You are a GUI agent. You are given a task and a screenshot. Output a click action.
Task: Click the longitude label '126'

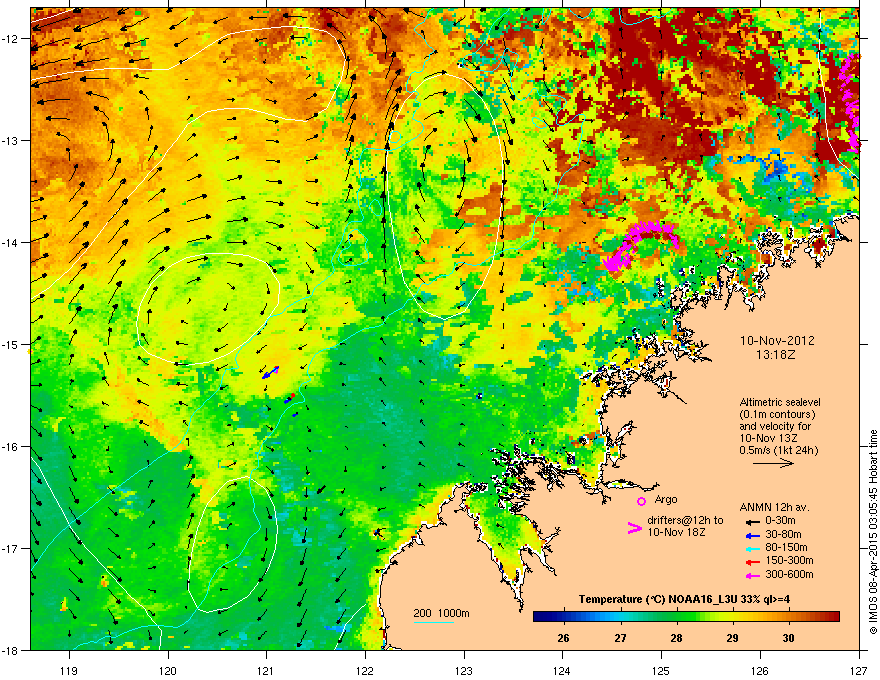tap(760, 670)
